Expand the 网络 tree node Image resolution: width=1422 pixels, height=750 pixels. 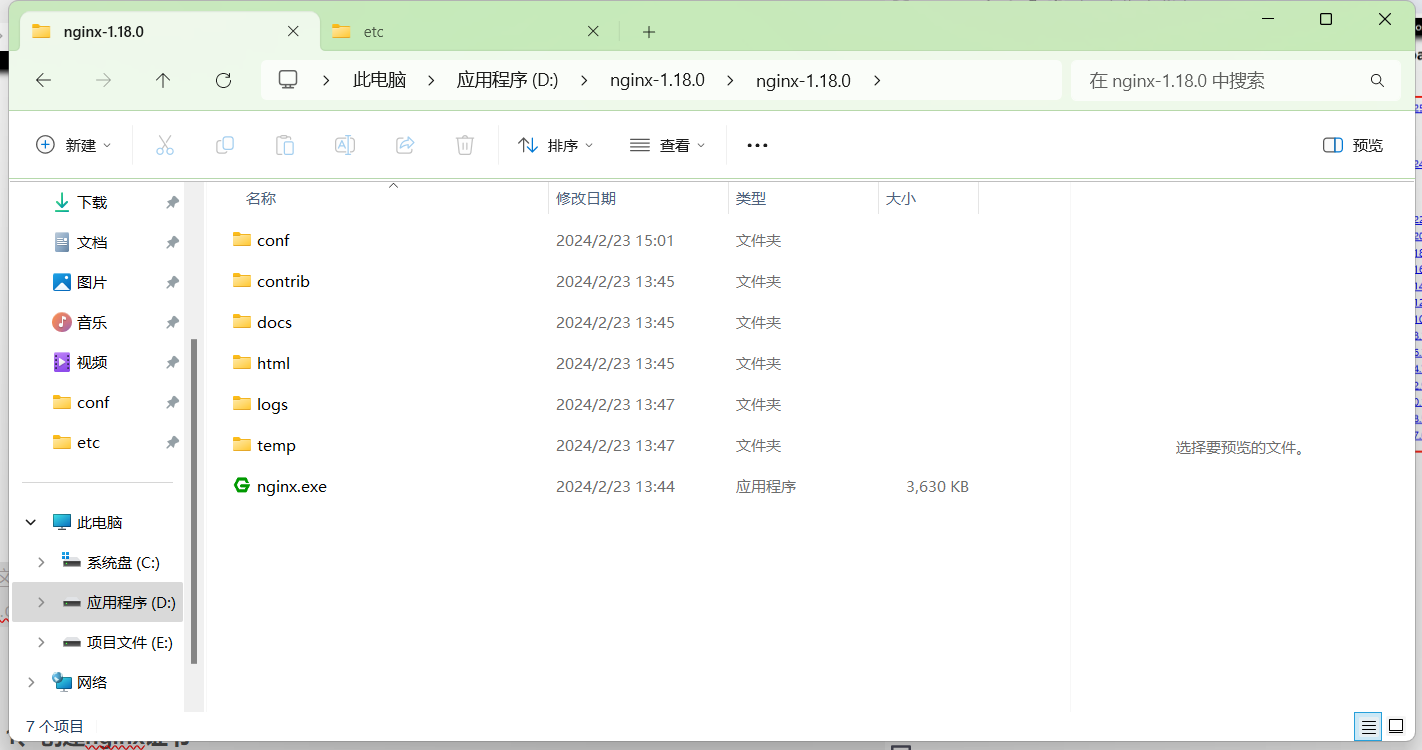point(31,682)
